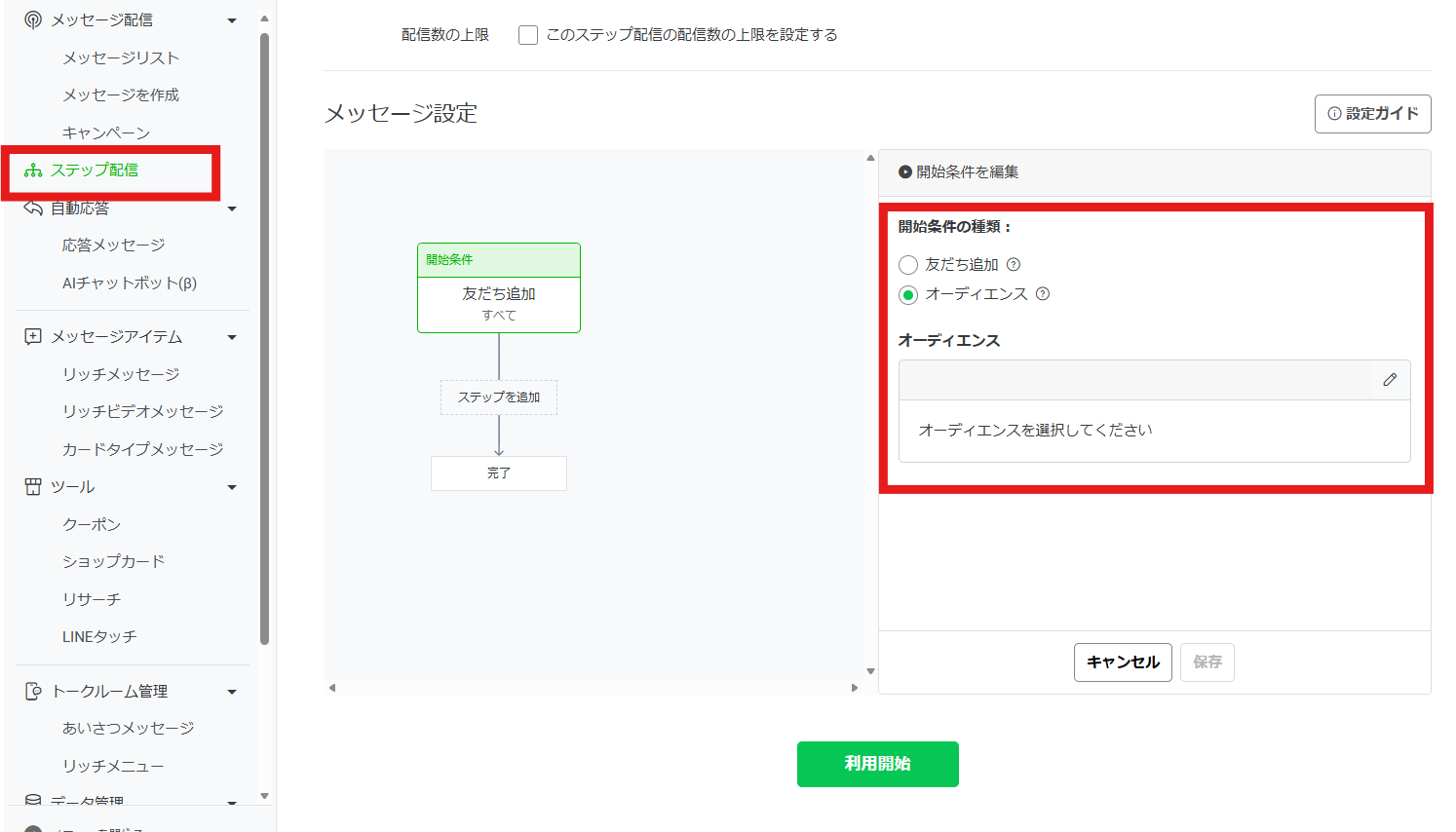Click the ステップ配信 tree icon in sidebar
This screenshot has height=832, width=1456.
tap(33, 170)
